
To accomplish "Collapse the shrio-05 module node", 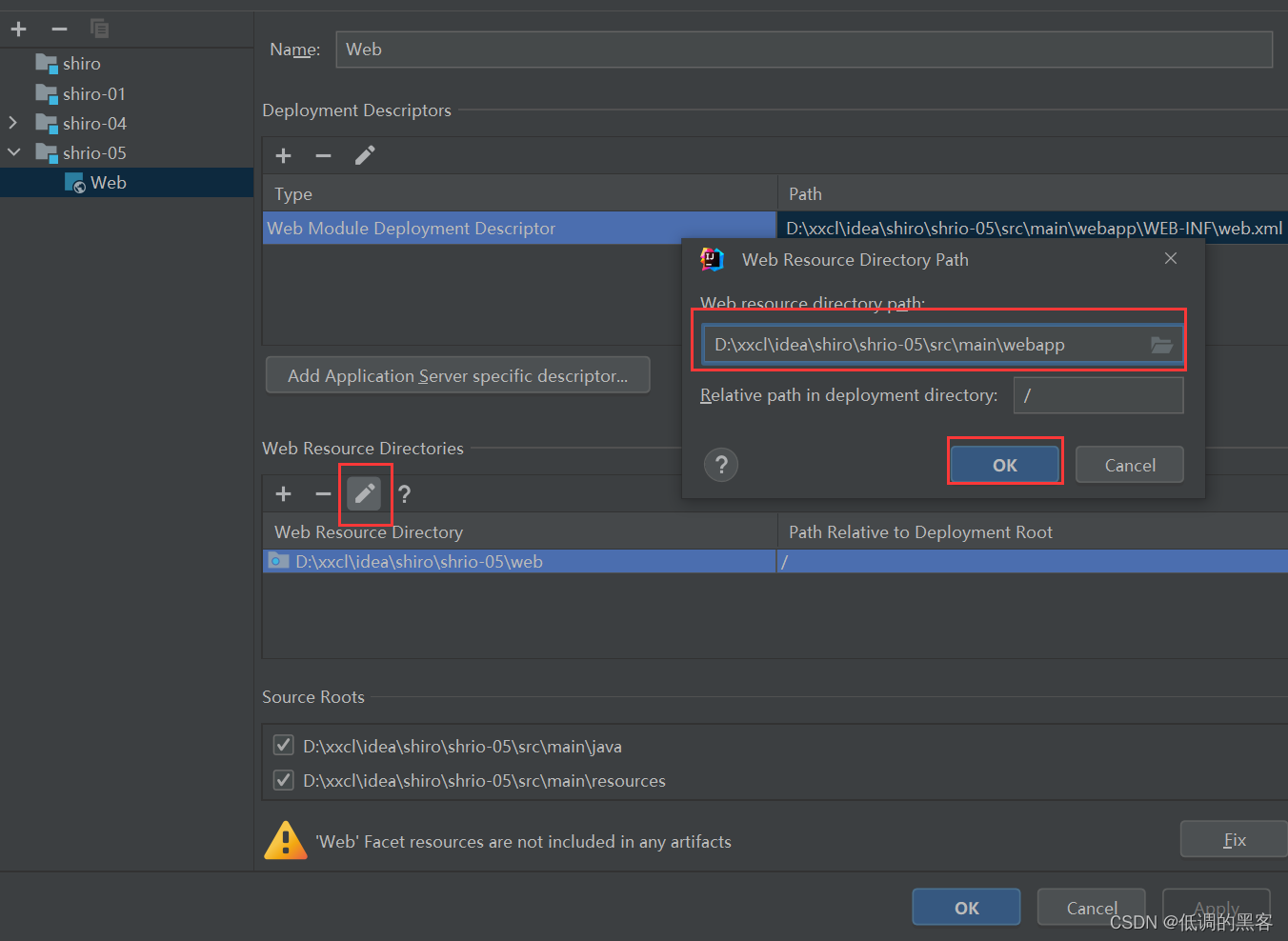I will 13,152.
